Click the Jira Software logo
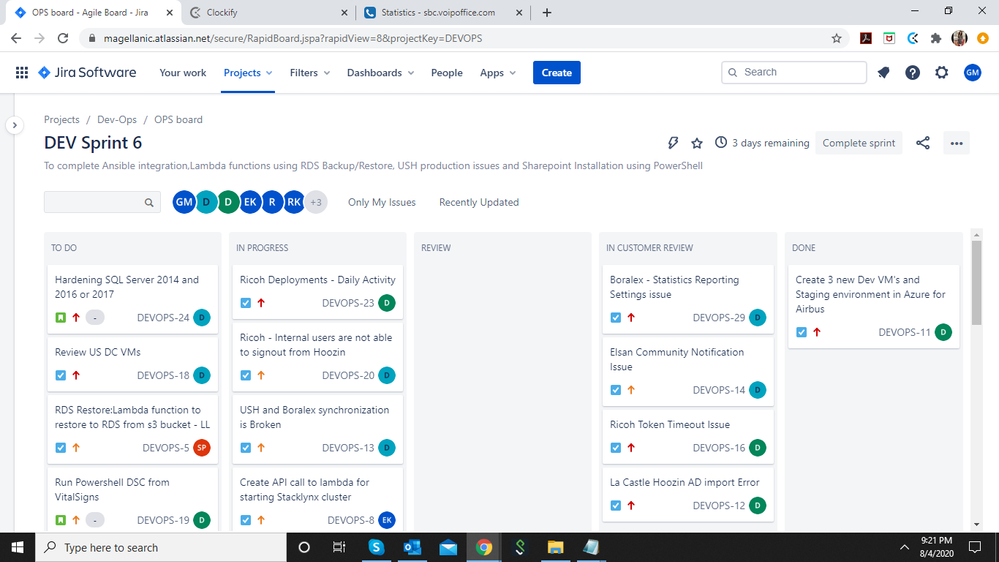The image size is (999, 562). click(x=87, y=73)
